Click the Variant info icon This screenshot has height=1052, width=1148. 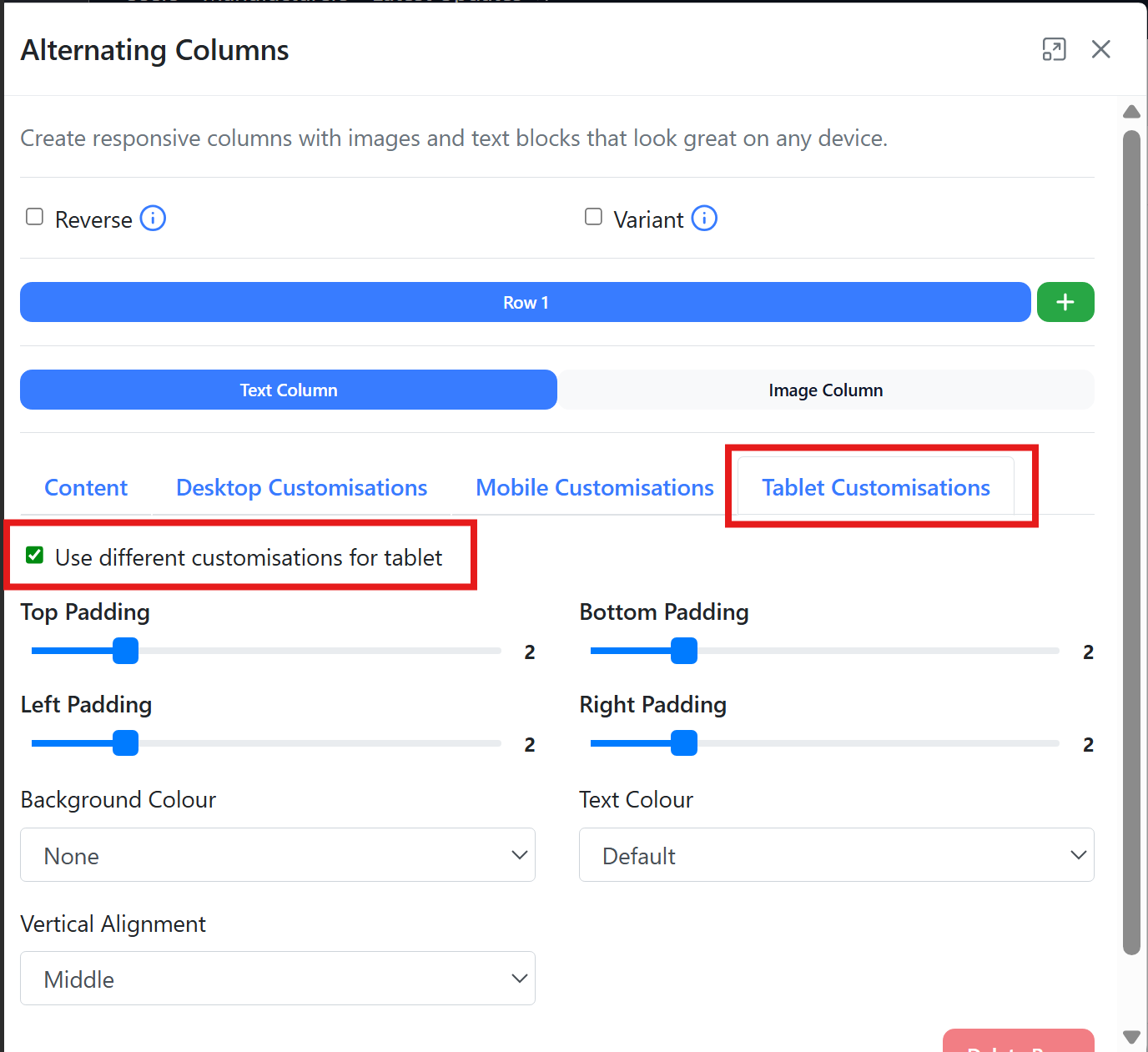coord(704,219)
